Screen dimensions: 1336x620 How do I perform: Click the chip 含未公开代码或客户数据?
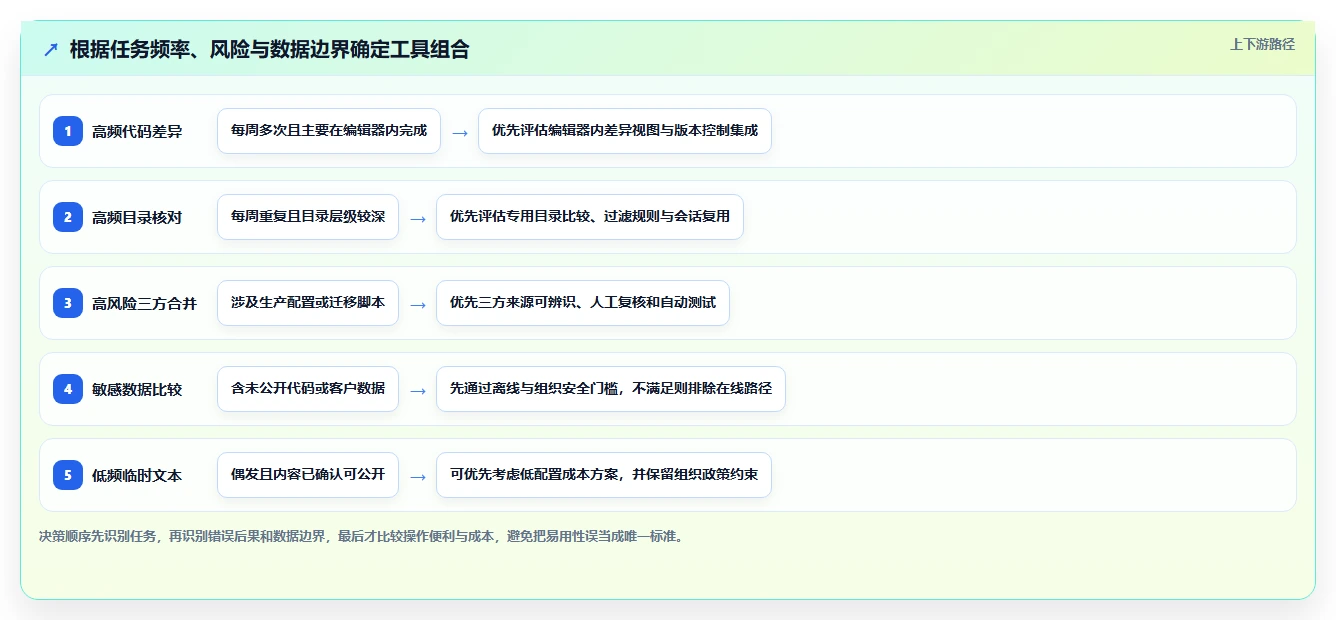coord(308,389)
